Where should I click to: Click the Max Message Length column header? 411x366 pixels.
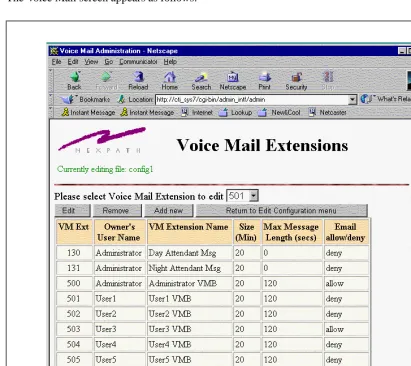click(x=291, y=232)
